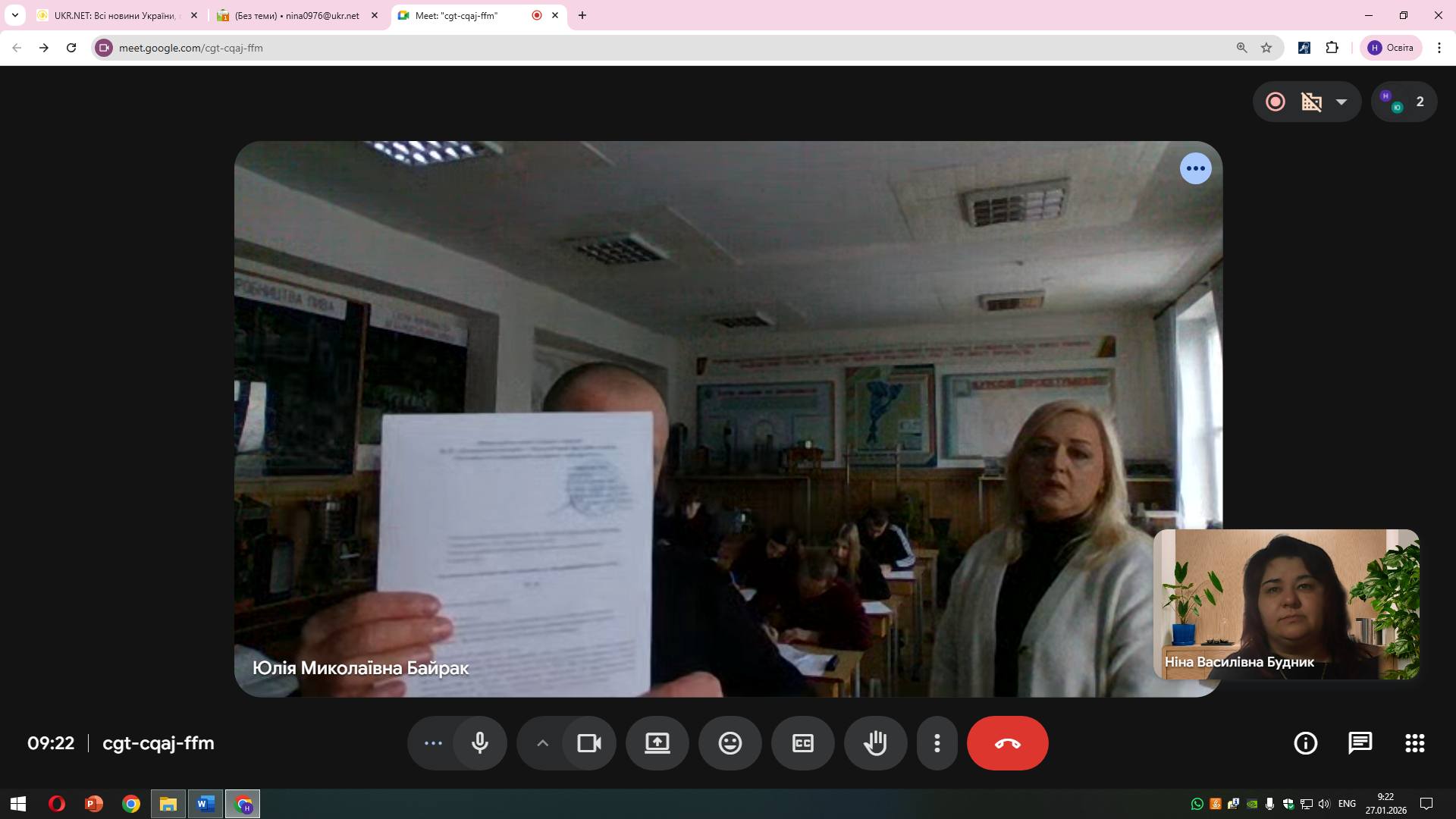Toggle closed captions CC button
Image resolution: width=1456 pixels, height=819 pixels.
pos(802,743)
